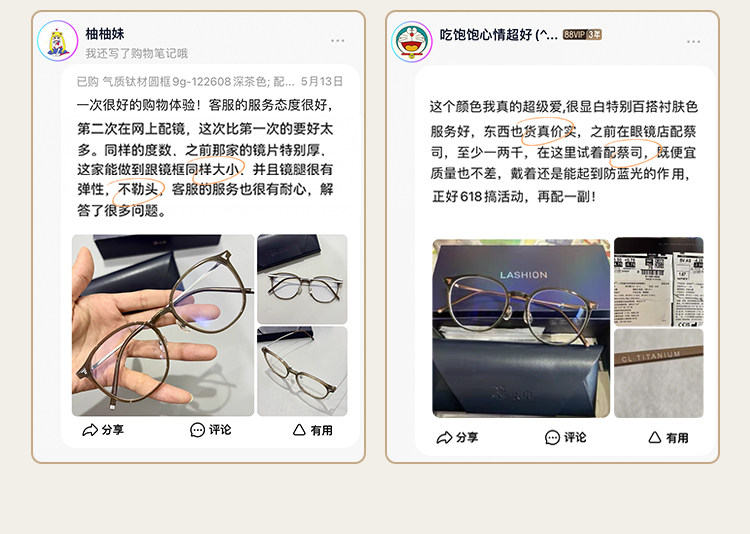
Task: Open 柚柚妹's Sailor Moon avatar
Action: pos(57,41)
